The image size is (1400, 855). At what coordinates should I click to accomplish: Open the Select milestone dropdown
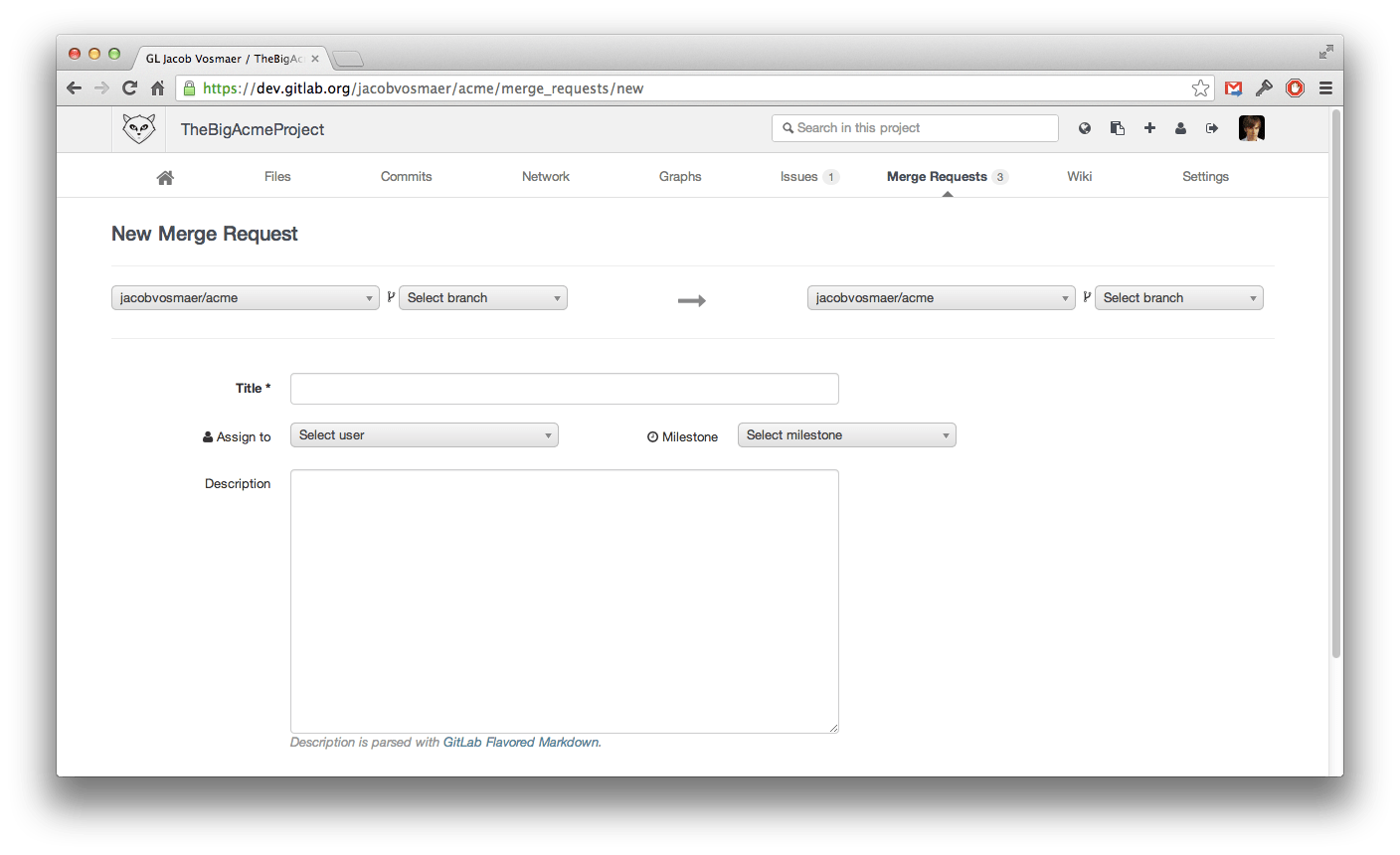point(846,434)
